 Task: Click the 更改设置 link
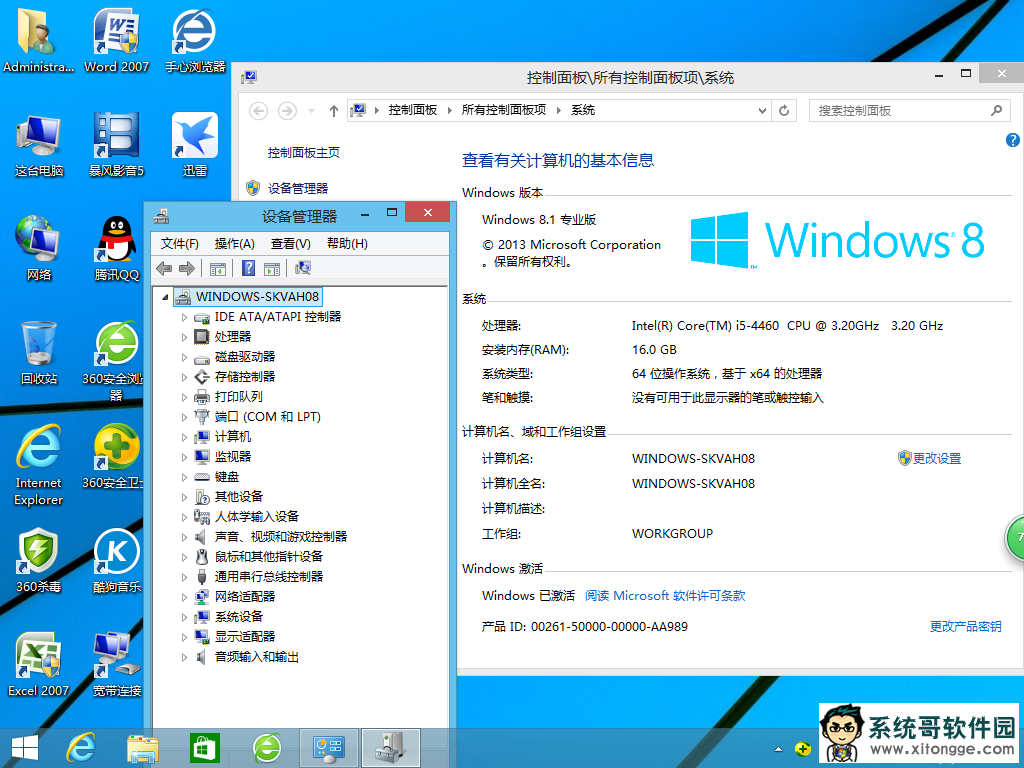click(936, 458)
